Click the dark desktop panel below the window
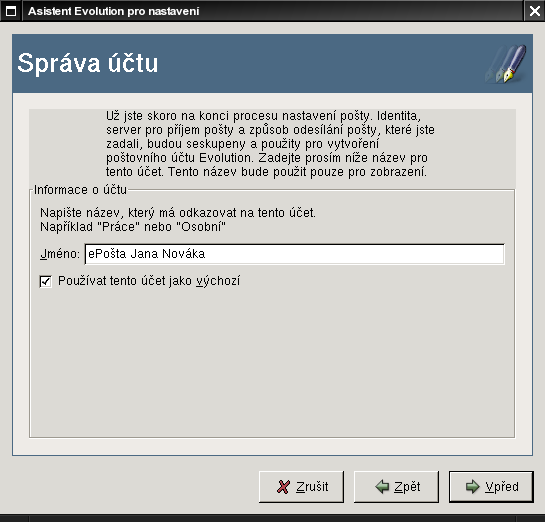The image size is (545, 522). pyautogui.click(x=272, y=518)
